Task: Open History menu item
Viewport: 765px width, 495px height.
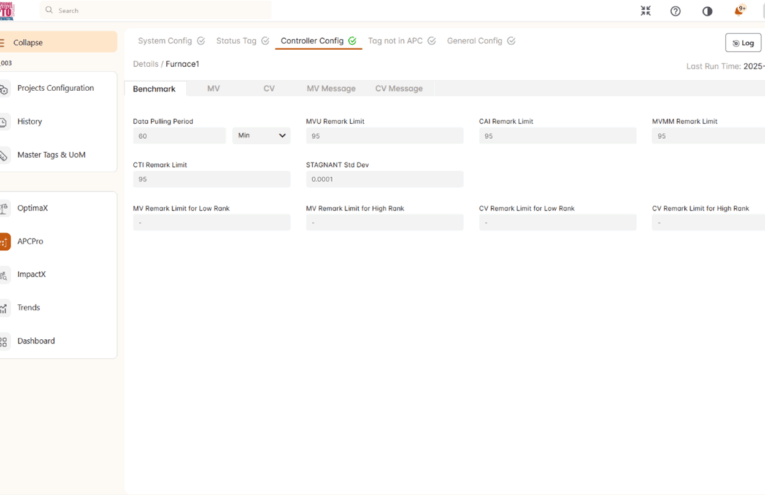Action: coord(30,121)
